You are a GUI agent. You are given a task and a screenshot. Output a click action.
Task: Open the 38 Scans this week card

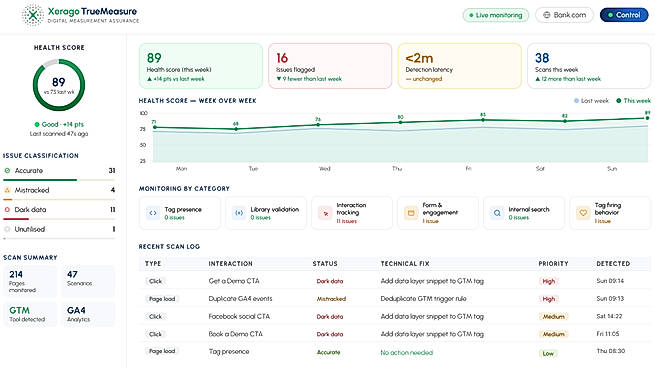(x=589, y=66)
